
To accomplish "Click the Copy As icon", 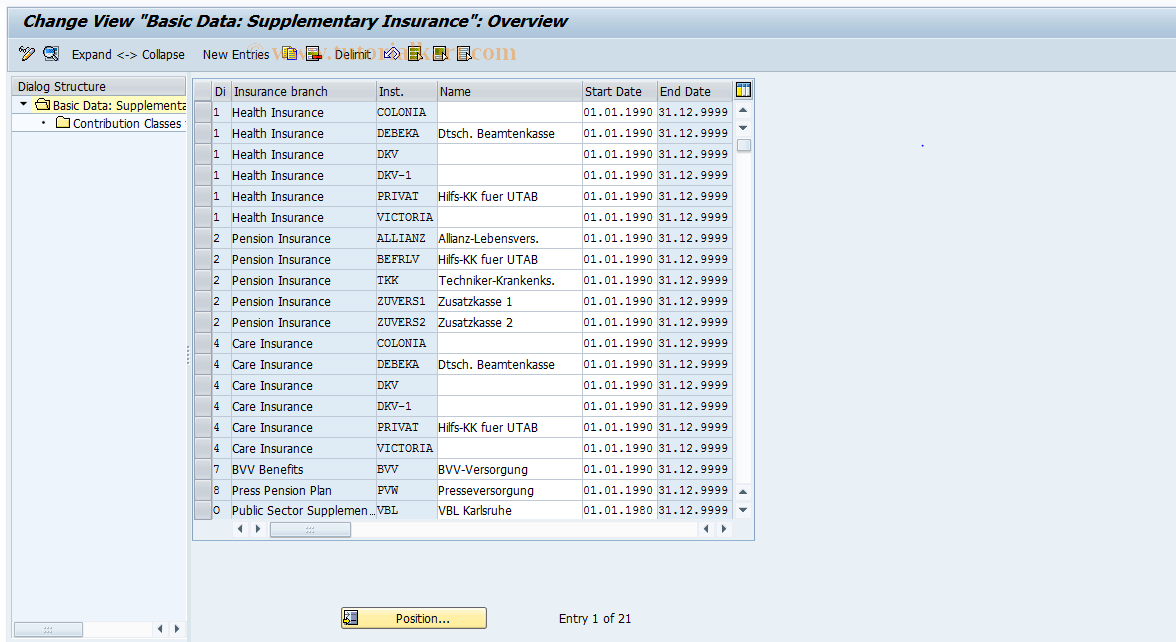I will pos(290,53).
